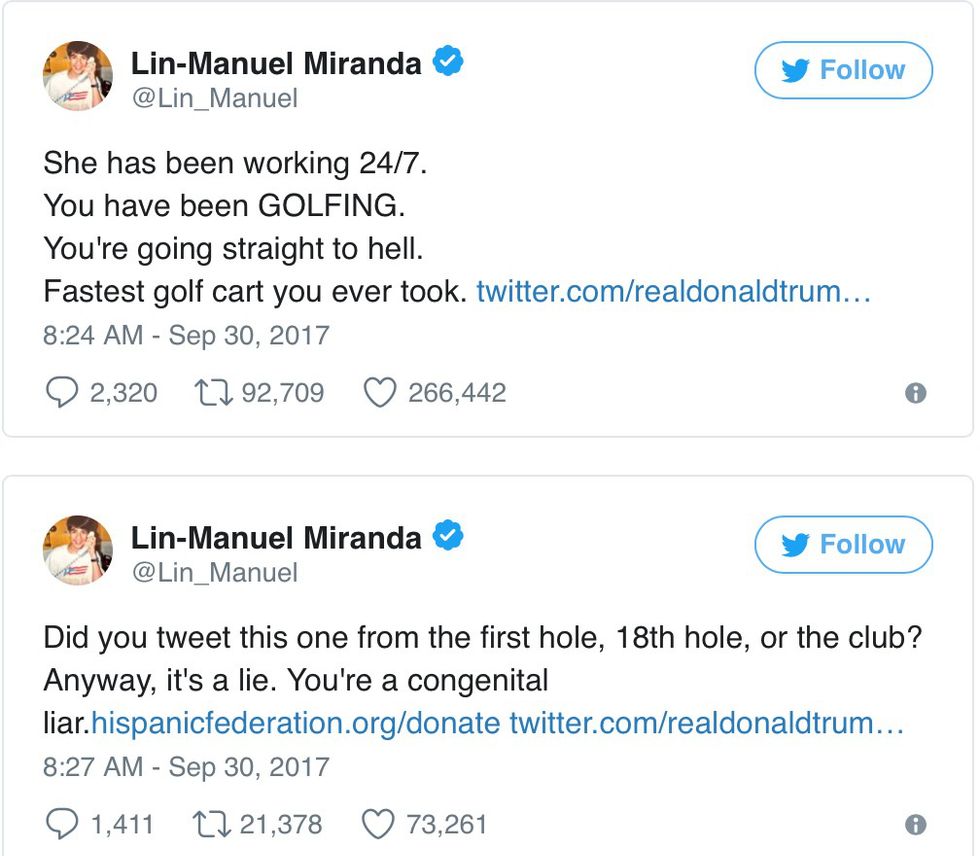
Task: Click the verified badge in the first tweet
Action: pos(448,63)
